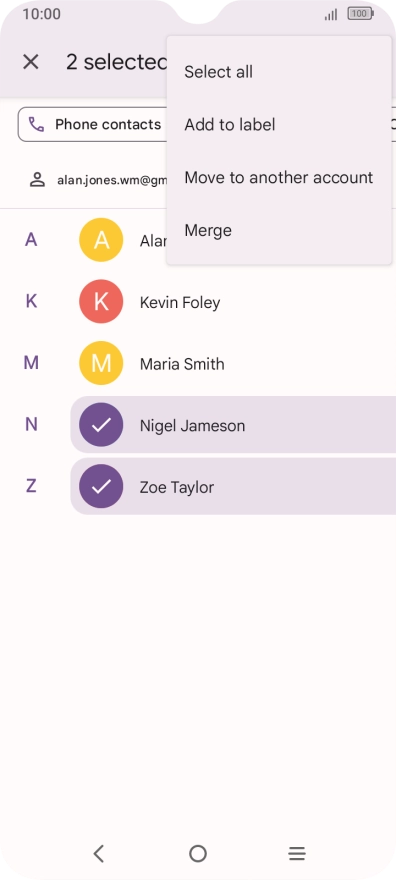This screenshot has height=880, width=396.
Task: Select Move to another account
Action: click(279, 177)
